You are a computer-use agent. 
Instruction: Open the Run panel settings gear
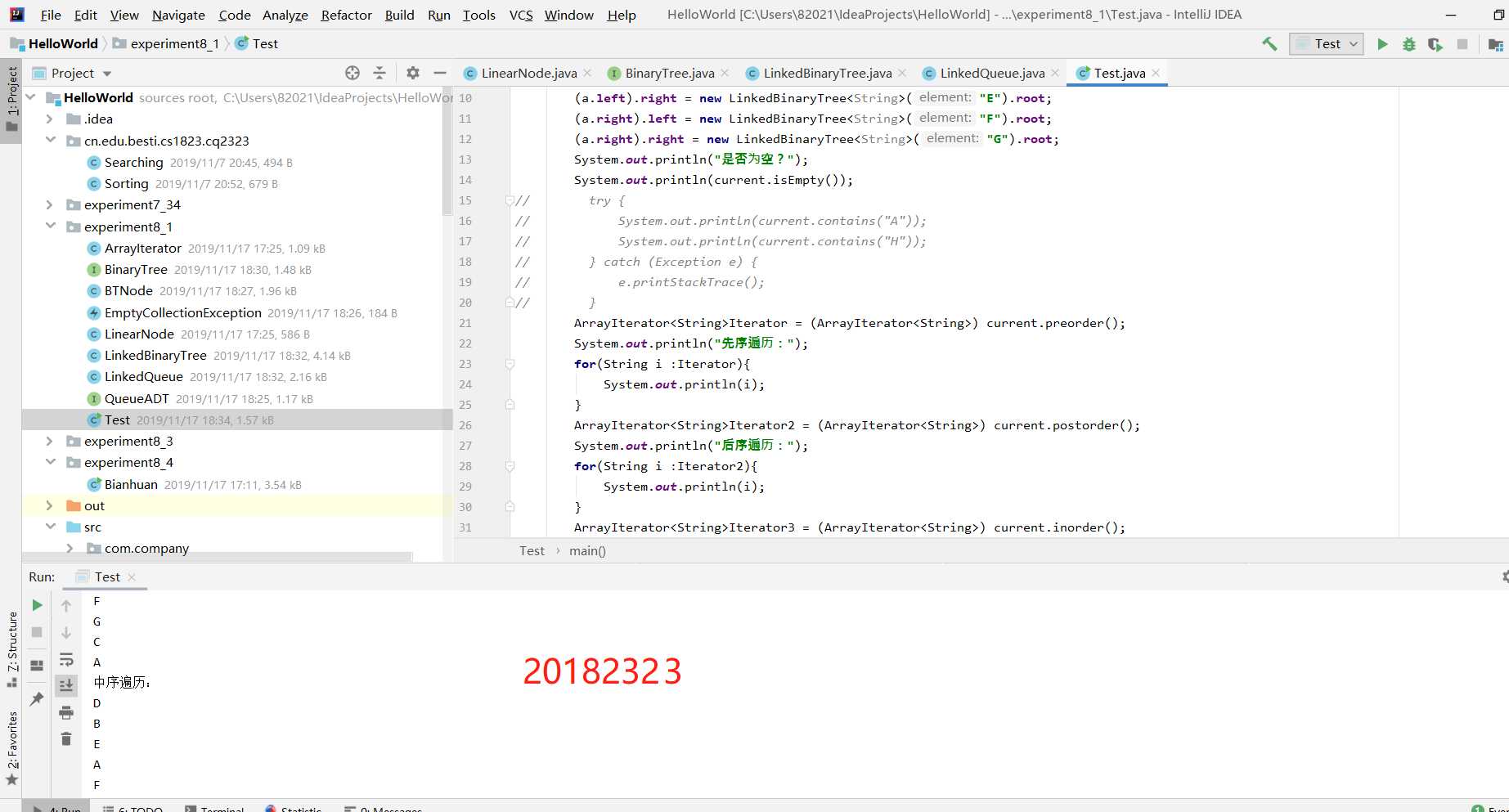[1504, 576]
